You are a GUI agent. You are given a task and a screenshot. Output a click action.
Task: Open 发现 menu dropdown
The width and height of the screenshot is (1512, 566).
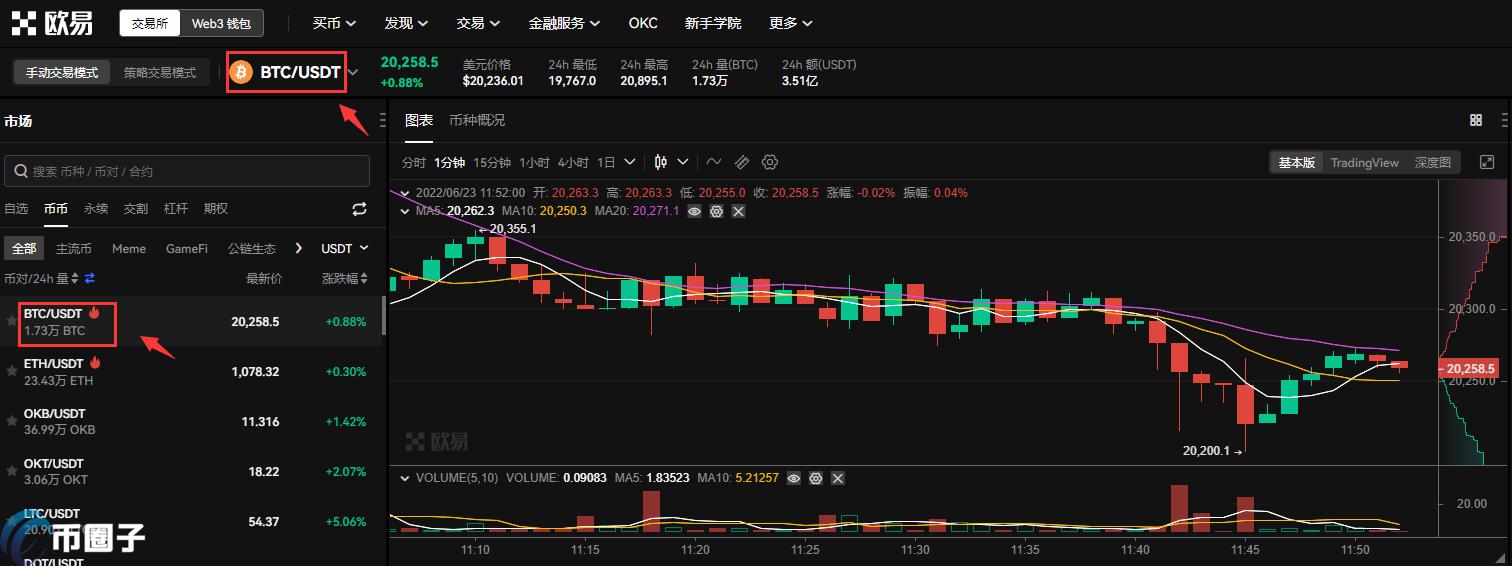coord(406,23)
